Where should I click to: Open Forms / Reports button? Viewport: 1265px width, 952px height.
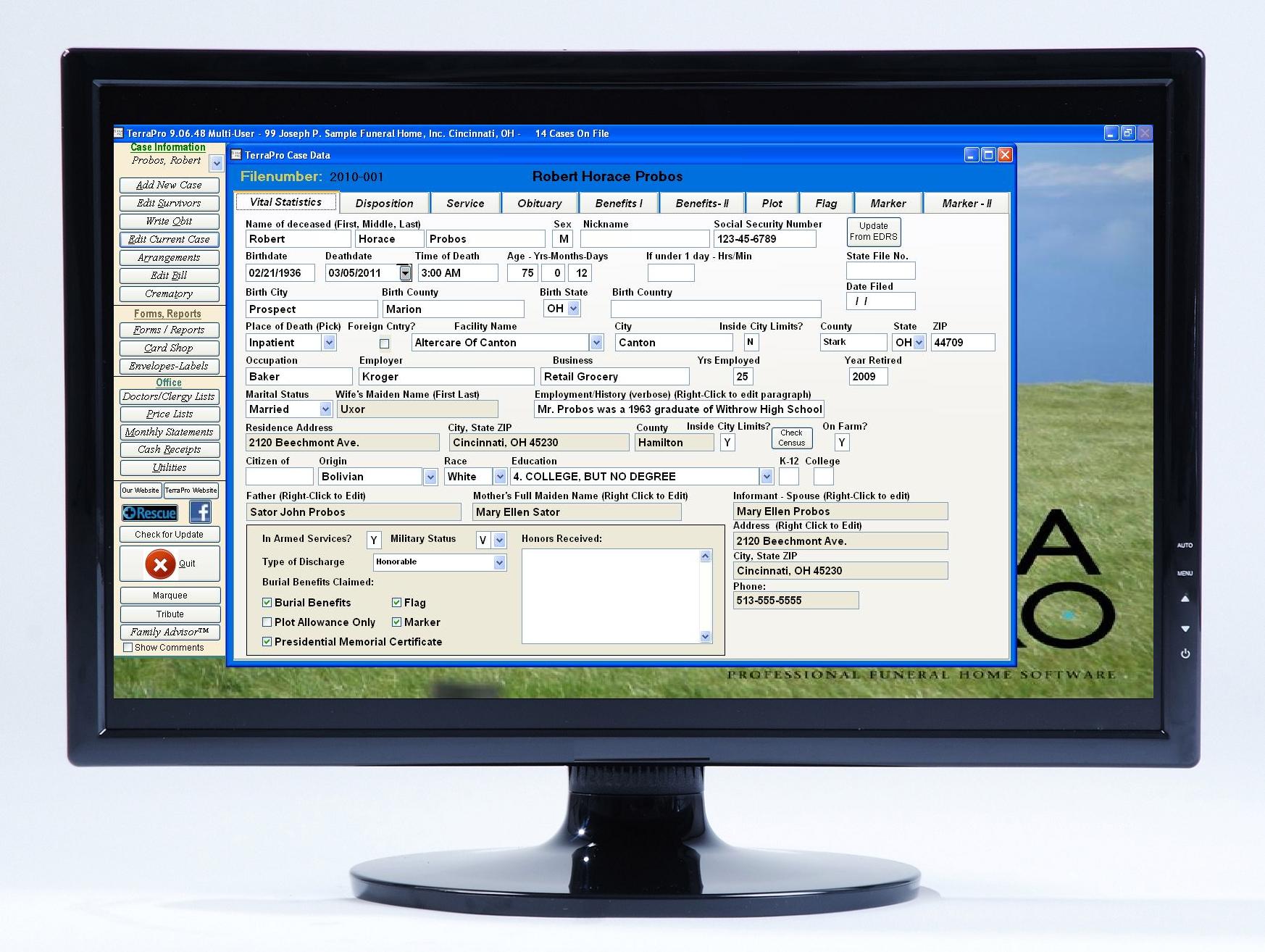pyautogui.click(x=170, y=330)
